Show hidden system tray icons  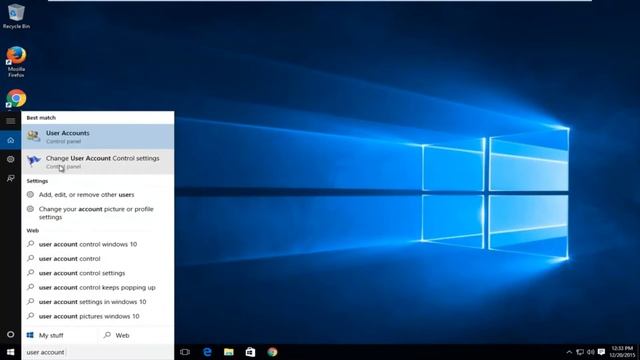tap(569, 352)
